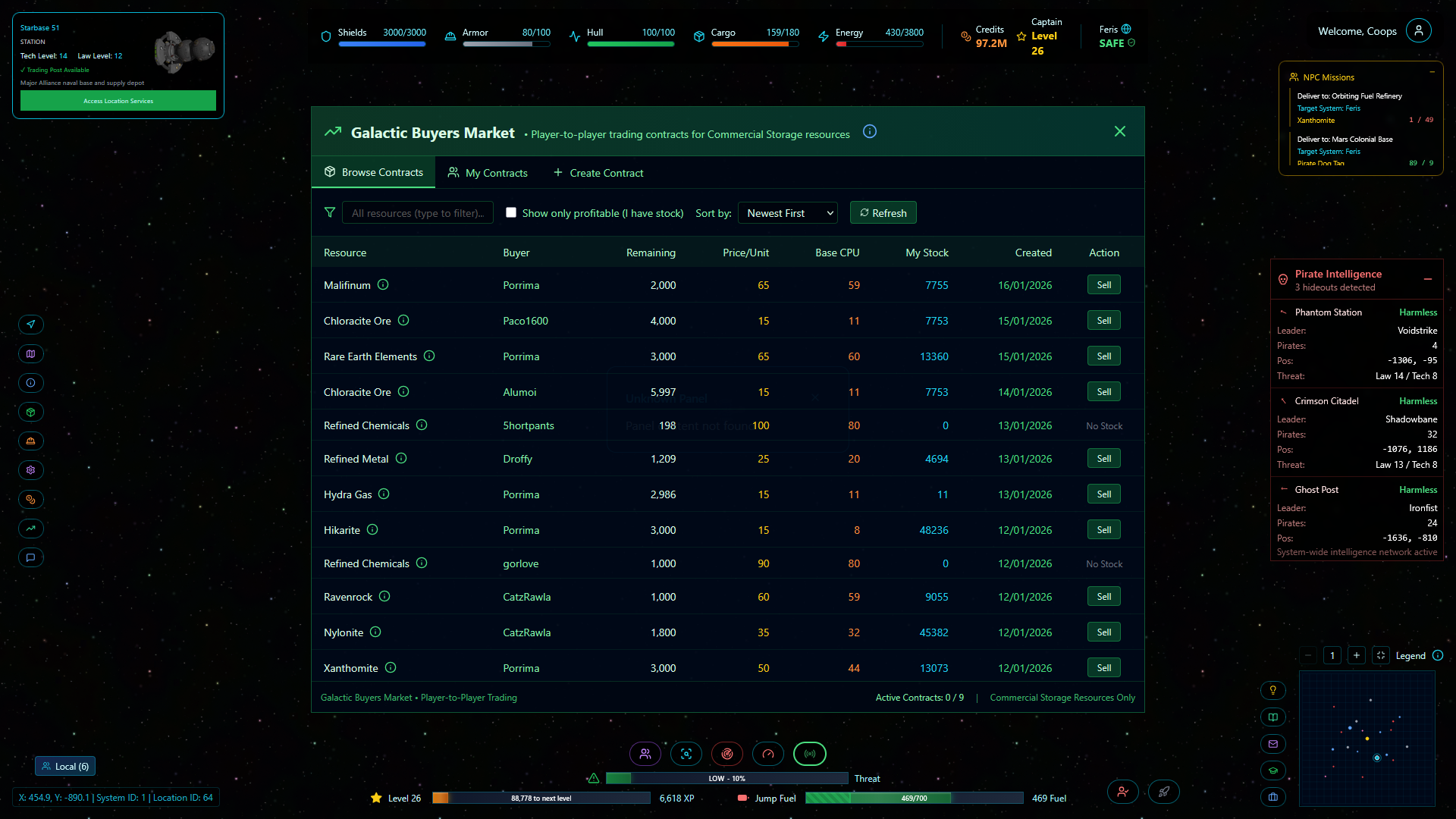
Task: Enable Show only profitable checkbox
Action: click(x=511, y=213)
